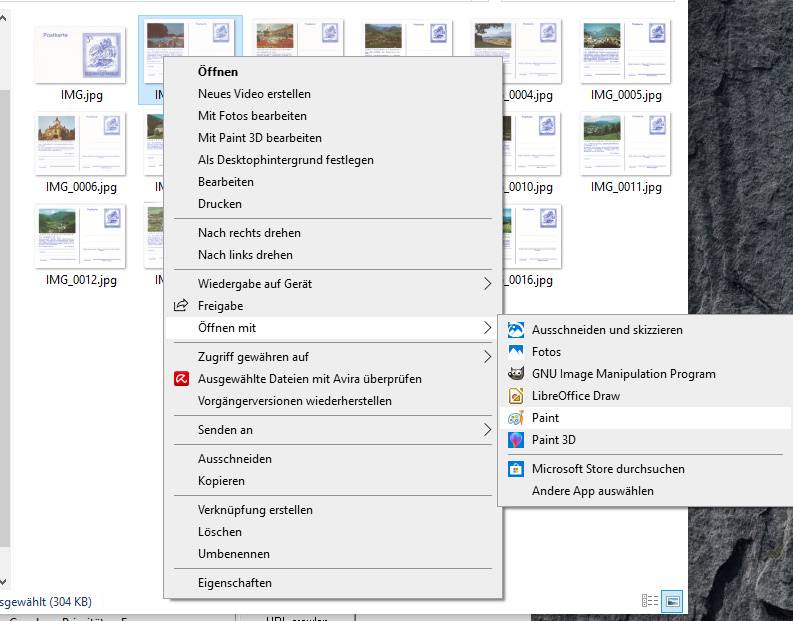Expand the Wiedergabe auf Gerät submenu
The height and width of the screenshot is (621, 793).
[487, 284]
